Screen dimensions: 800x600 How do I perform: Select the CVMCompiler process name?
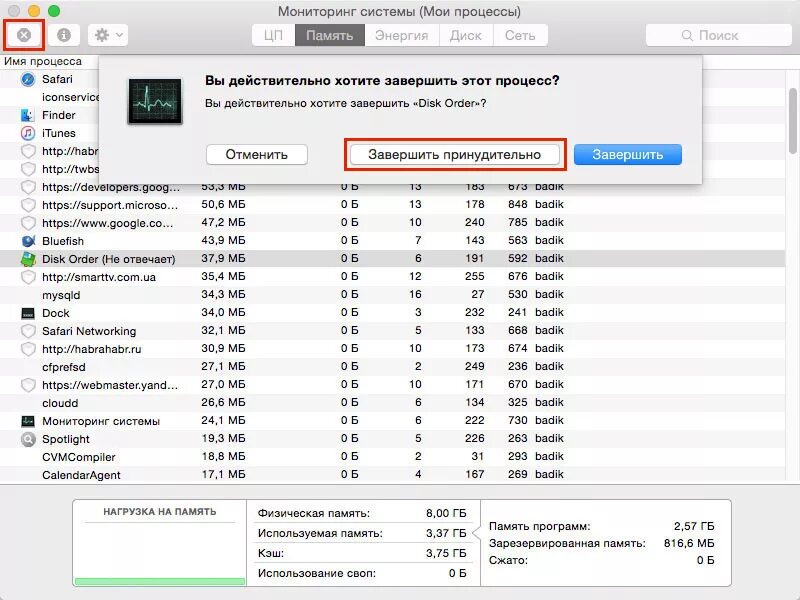[79, 457]
